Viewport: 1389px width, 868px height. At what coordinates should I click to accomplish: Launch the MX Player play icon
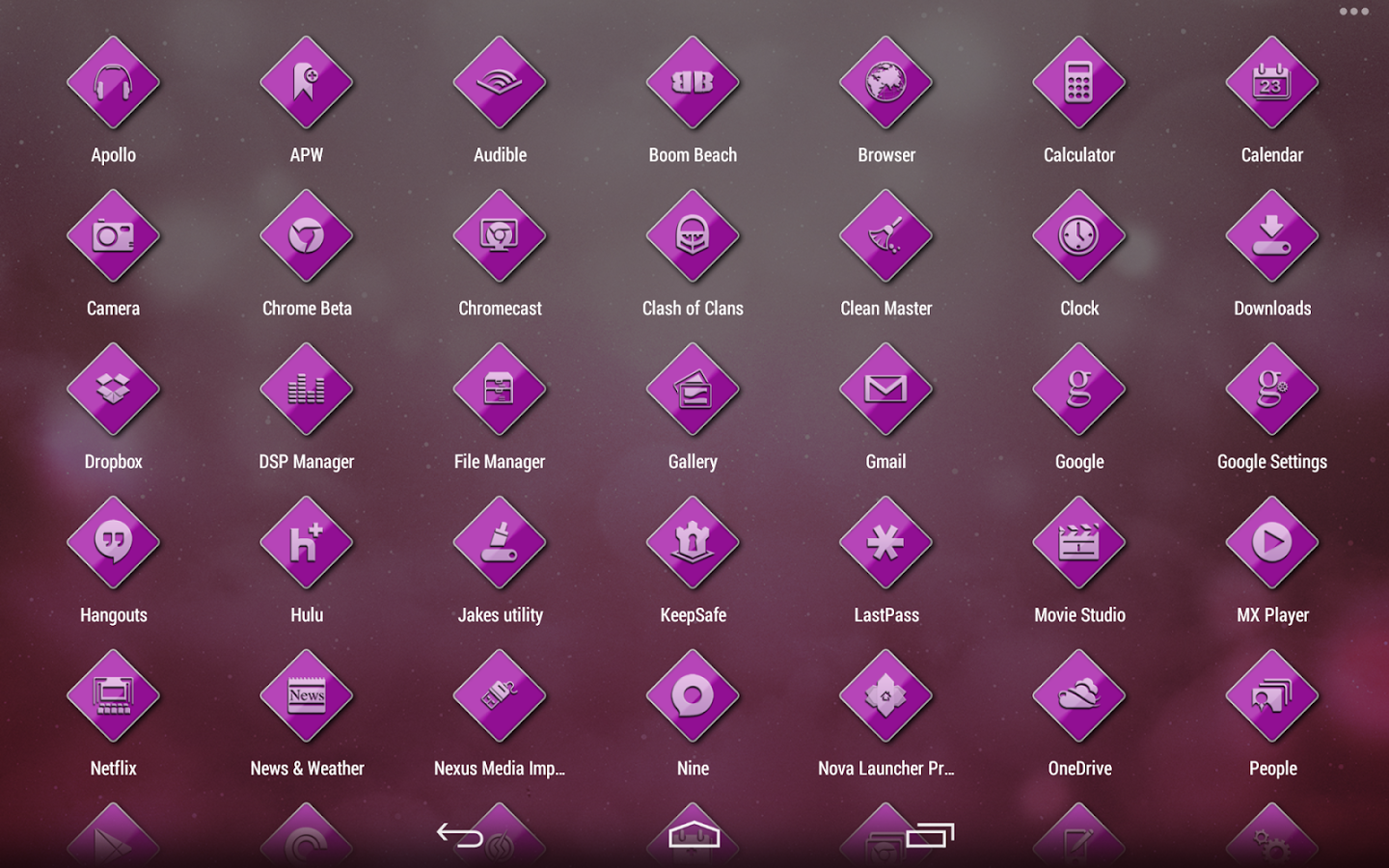[x=1272, y=543]
